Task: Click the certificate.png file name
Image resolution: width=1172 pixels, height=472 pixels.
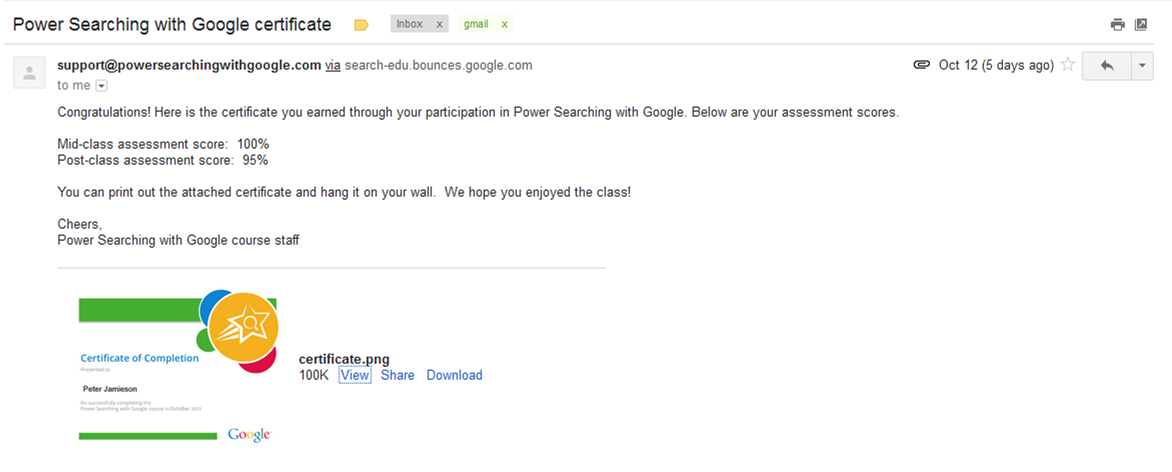Action: (344, 359)
